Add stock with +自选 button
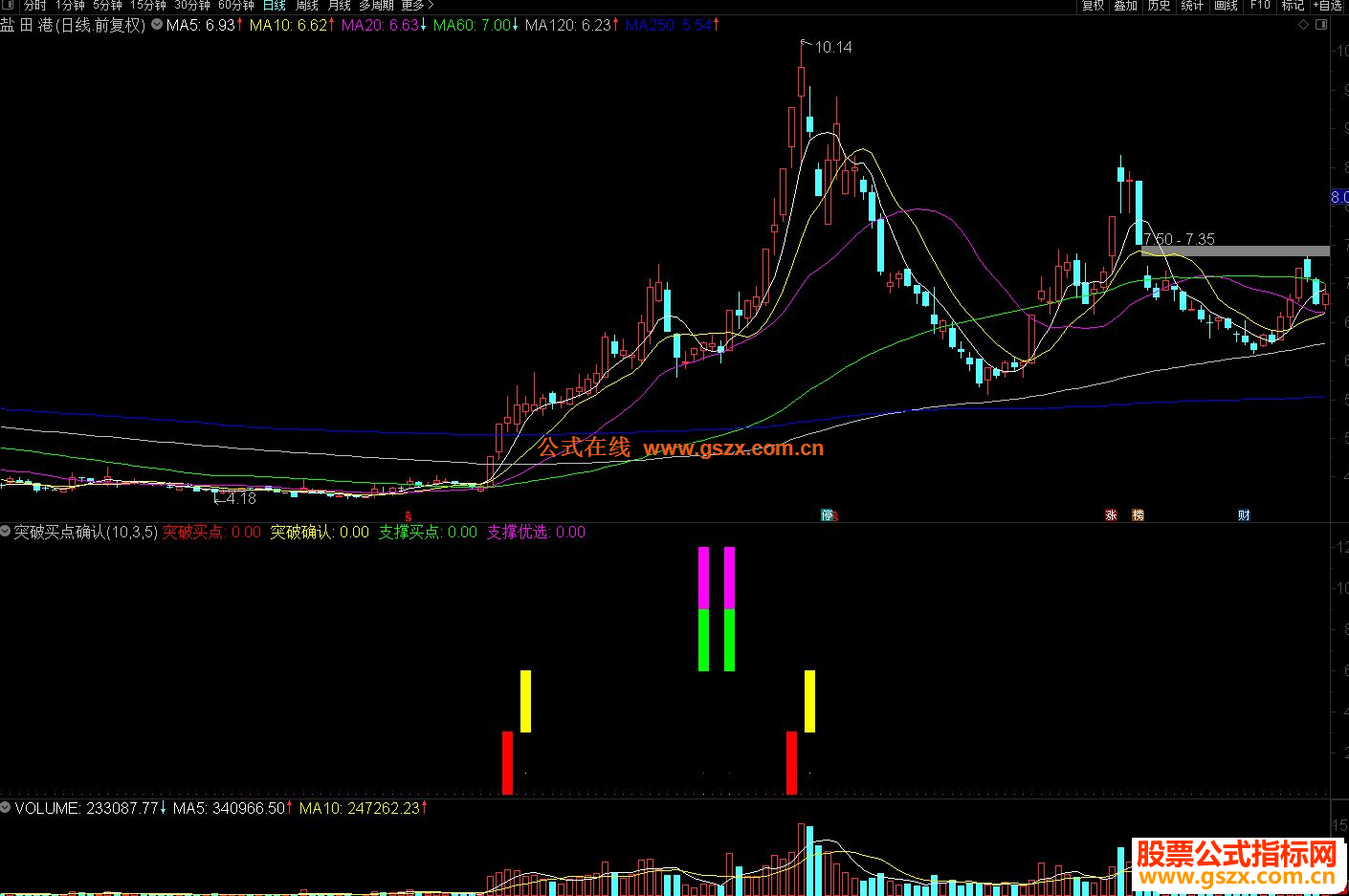The height and width of the screenshot is (896, 1349). point(1328,6)
